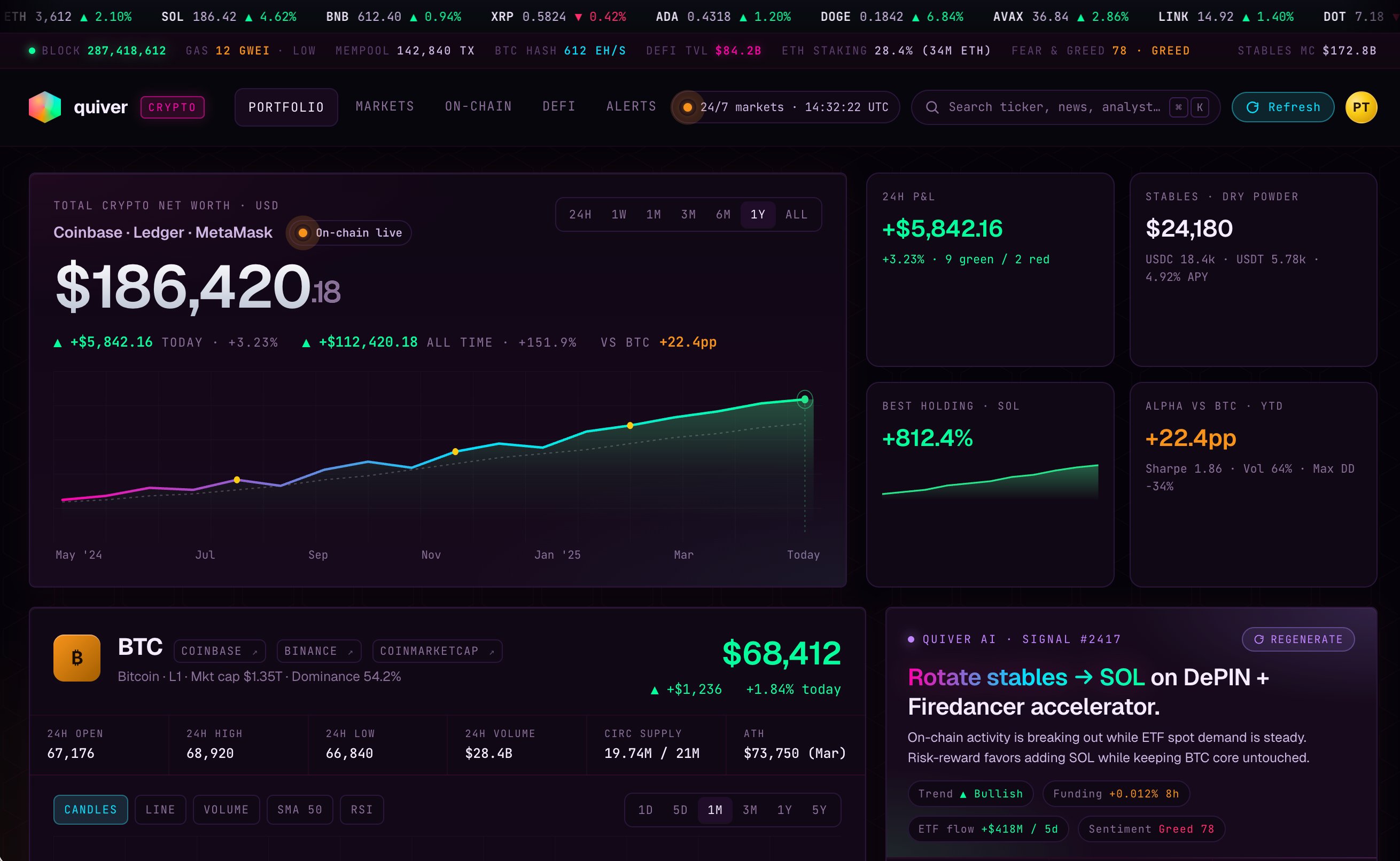Click the Trend Bullish chip
Image resolution: width=1400 pixels, height=861 pixels.
point(970,793)
